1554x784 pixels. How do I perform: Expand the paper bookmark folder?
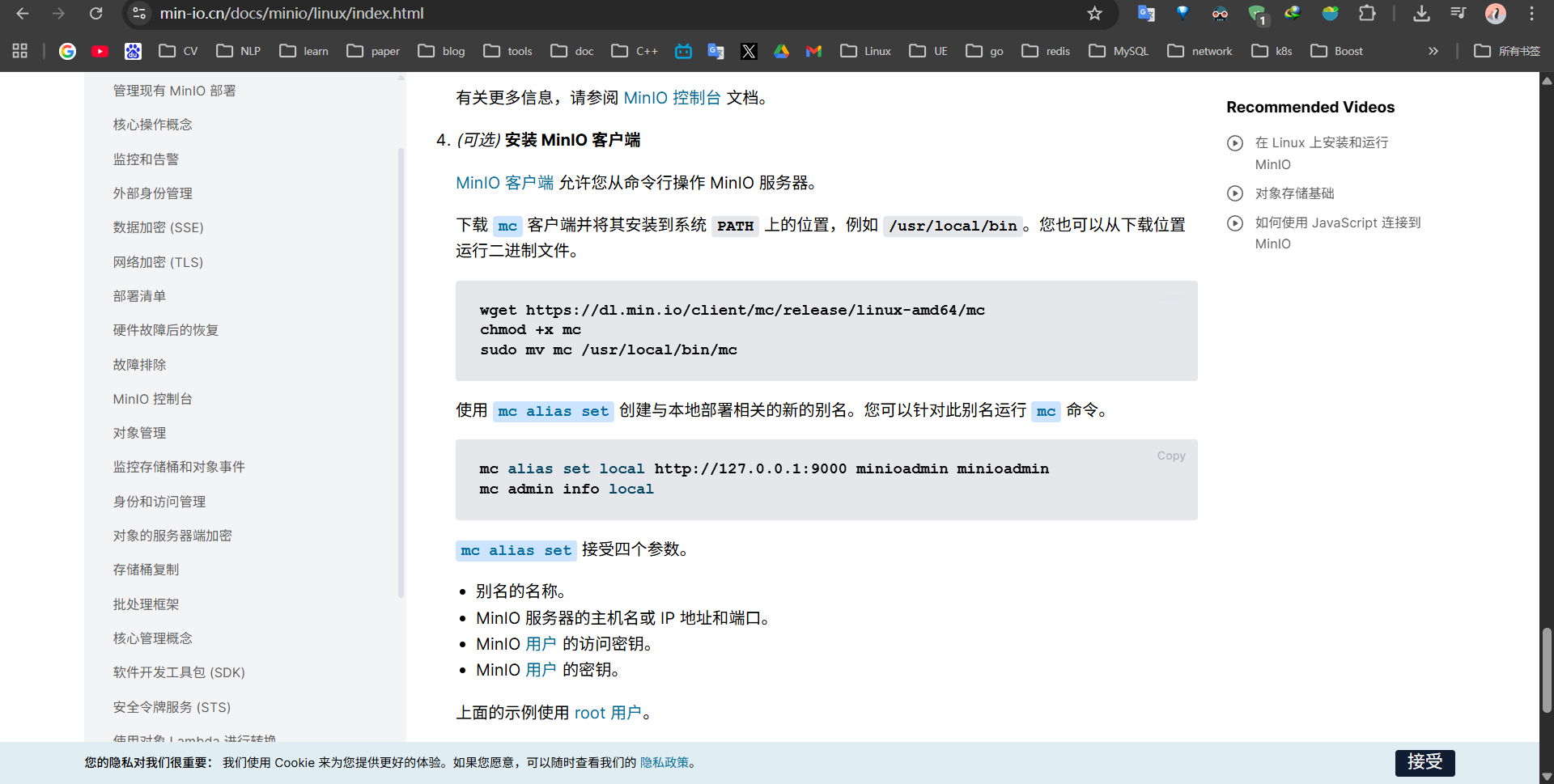373,51
